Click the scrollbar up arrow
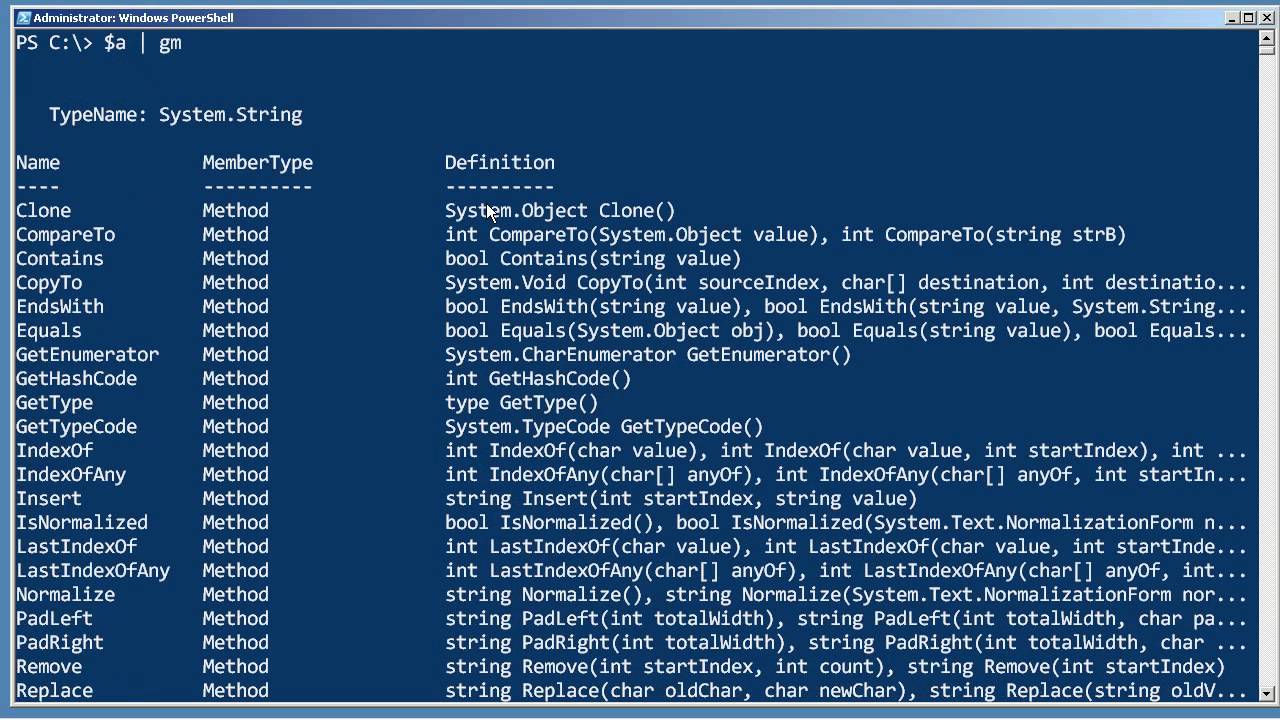The width and height of the screenshot is (1280, 720). pyautogui.click(x=1266, y=38)
